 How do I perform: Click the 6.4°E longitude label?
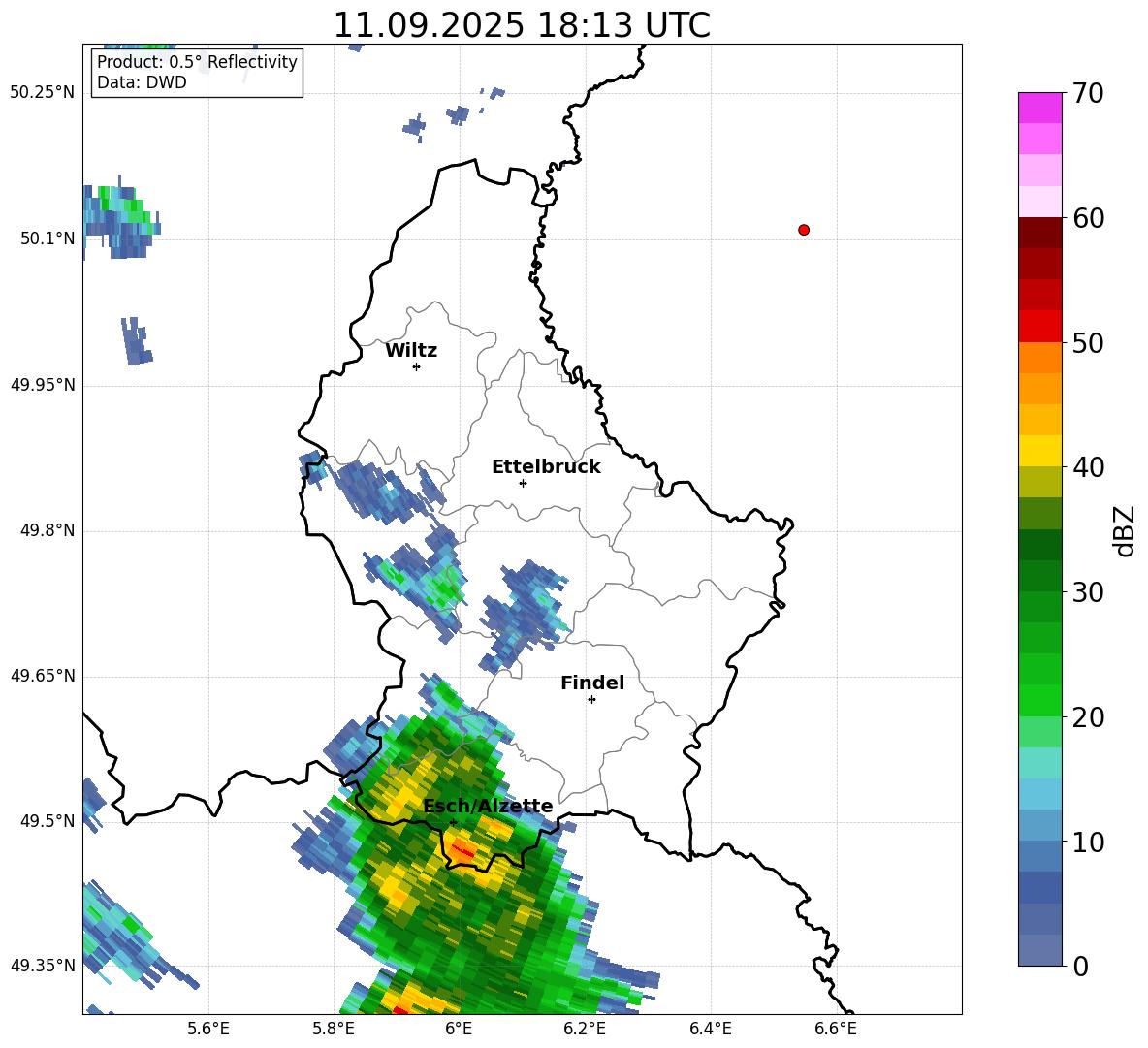point(710,1029)
